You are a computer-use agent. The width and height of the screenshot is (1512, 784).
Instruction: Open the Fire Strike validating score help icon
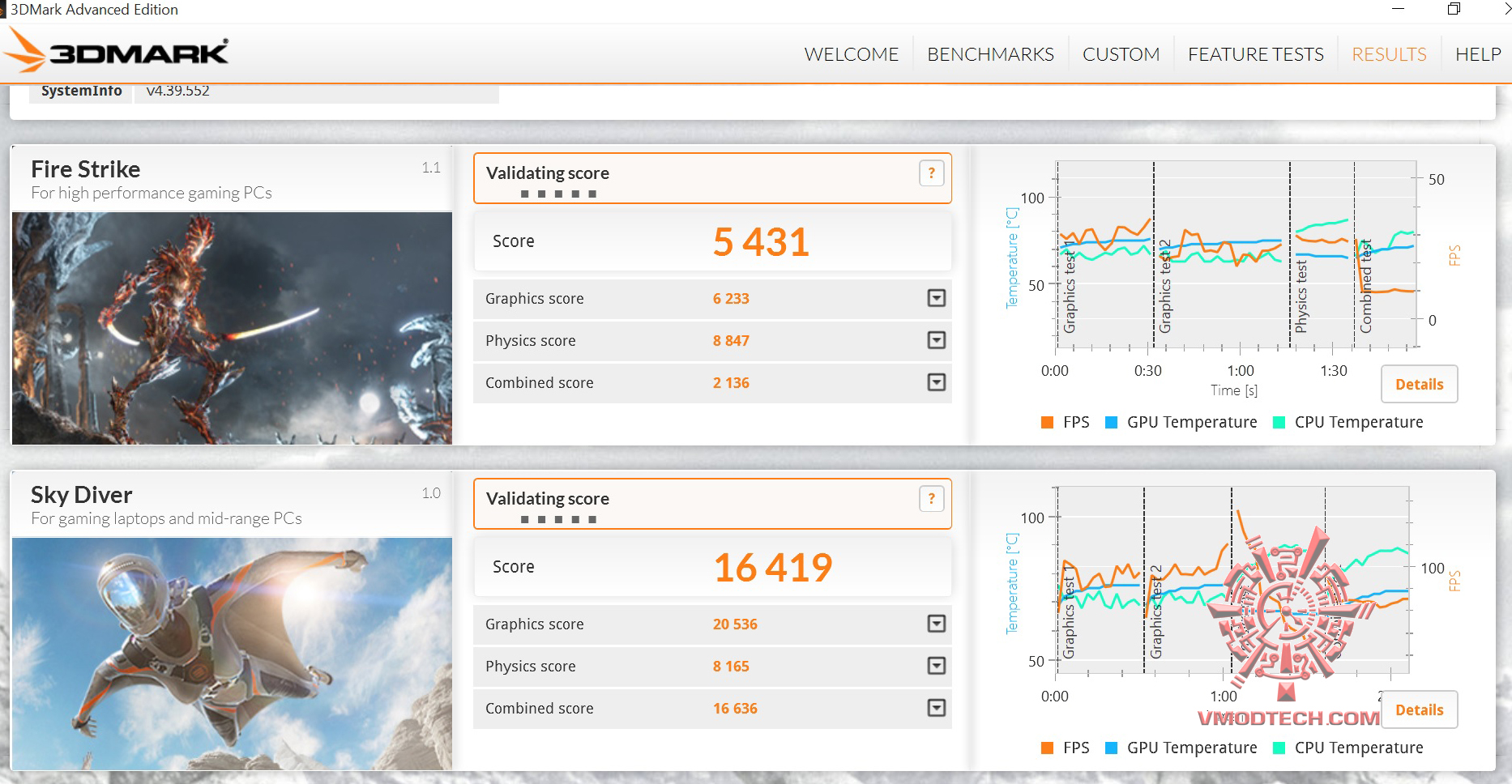932,173
